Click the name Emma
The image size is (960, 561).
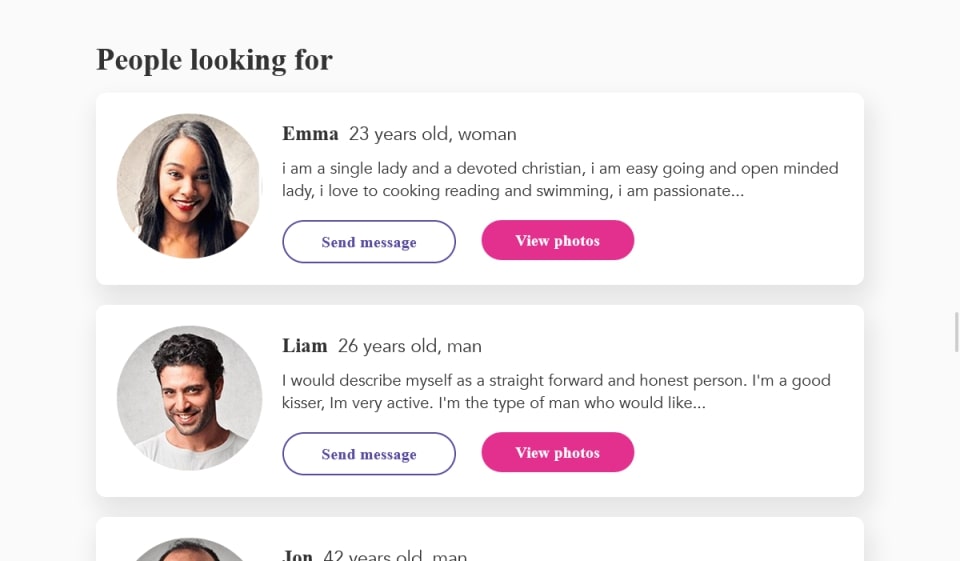(x=310, y=134)
